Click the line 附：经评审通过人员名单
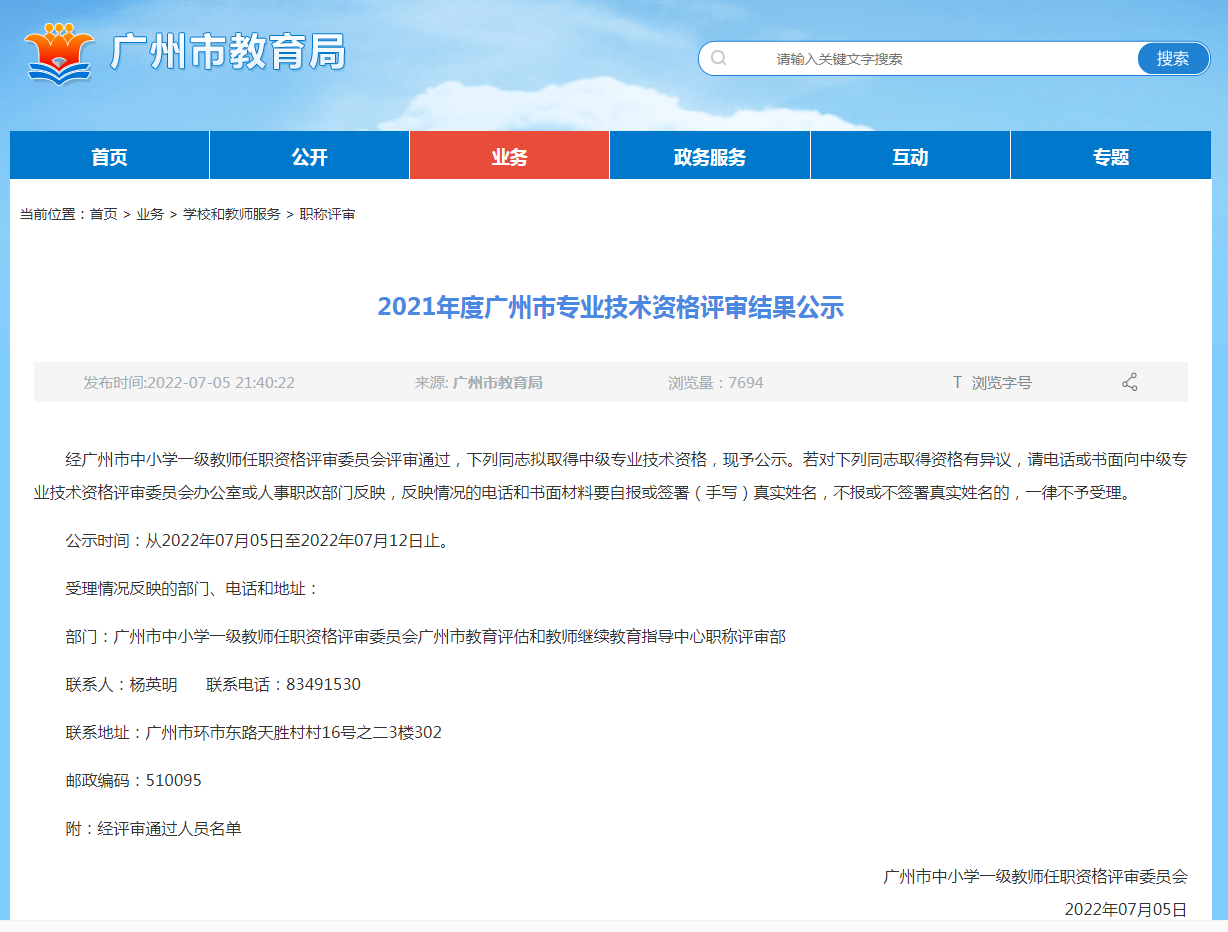Viewport: 1228px width, 932px height. [x=154, y=829]
